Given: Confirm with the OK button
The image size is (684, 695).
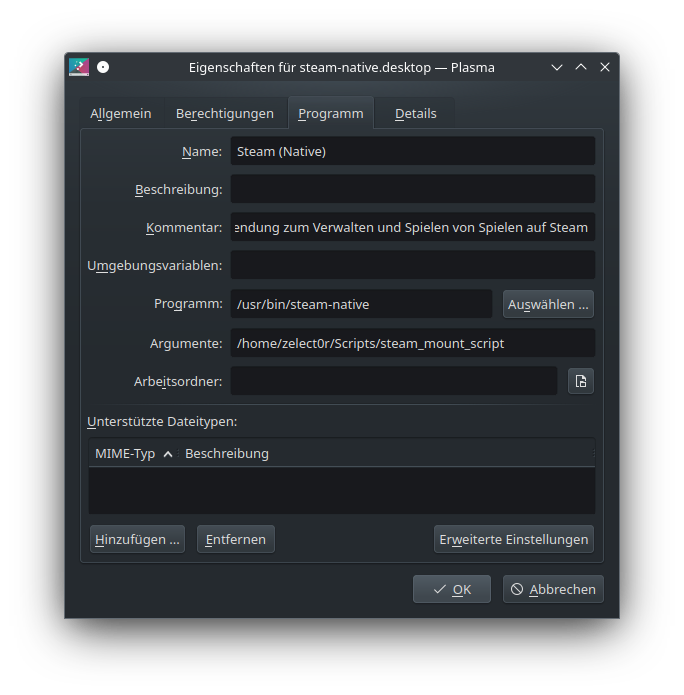Looking at the screenshot, I should click(x=452, y=589).
